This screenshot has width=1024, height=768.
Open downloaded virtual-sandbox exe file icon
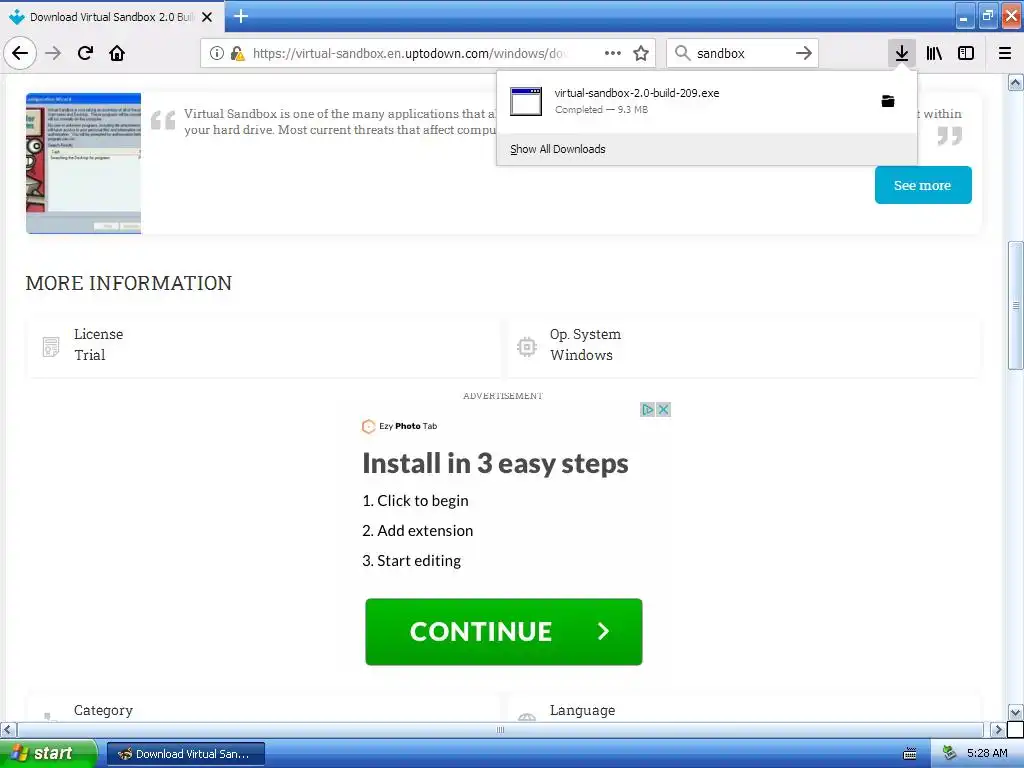click(x=526, y=101)
